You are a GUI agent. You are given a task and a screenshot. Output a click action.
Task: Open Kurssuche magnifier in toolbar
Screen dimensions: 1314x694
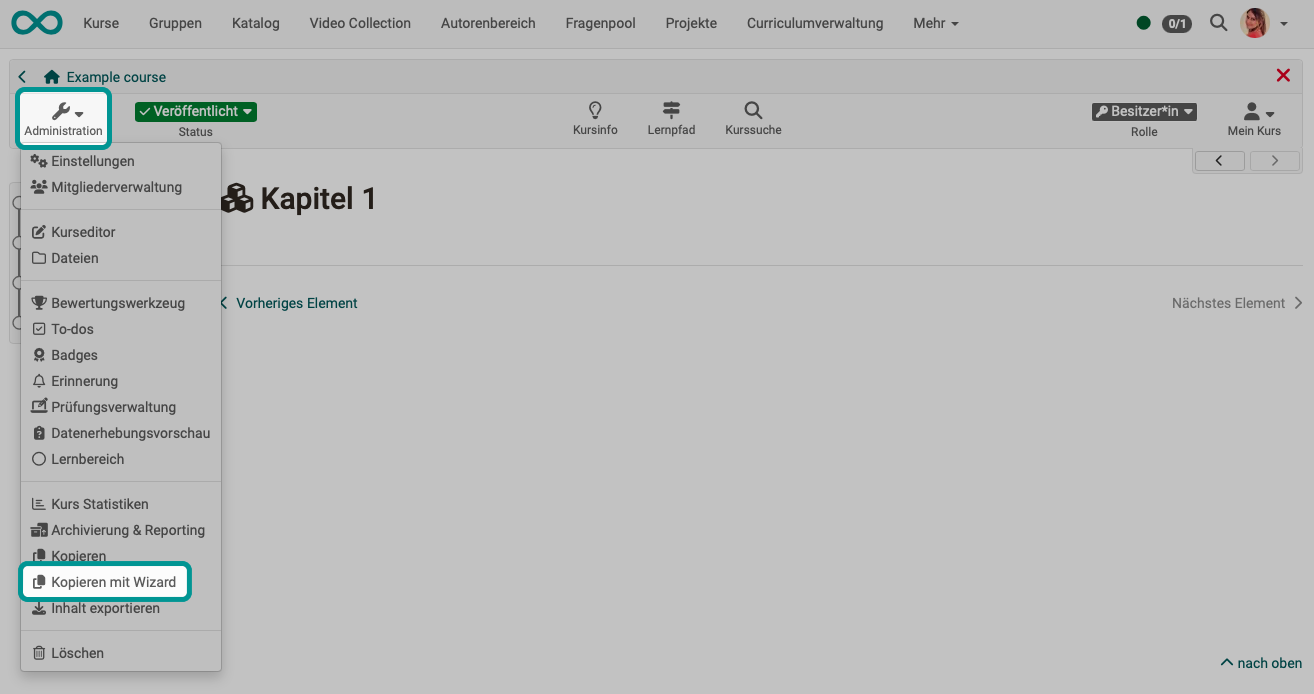[x=753, y=110]
